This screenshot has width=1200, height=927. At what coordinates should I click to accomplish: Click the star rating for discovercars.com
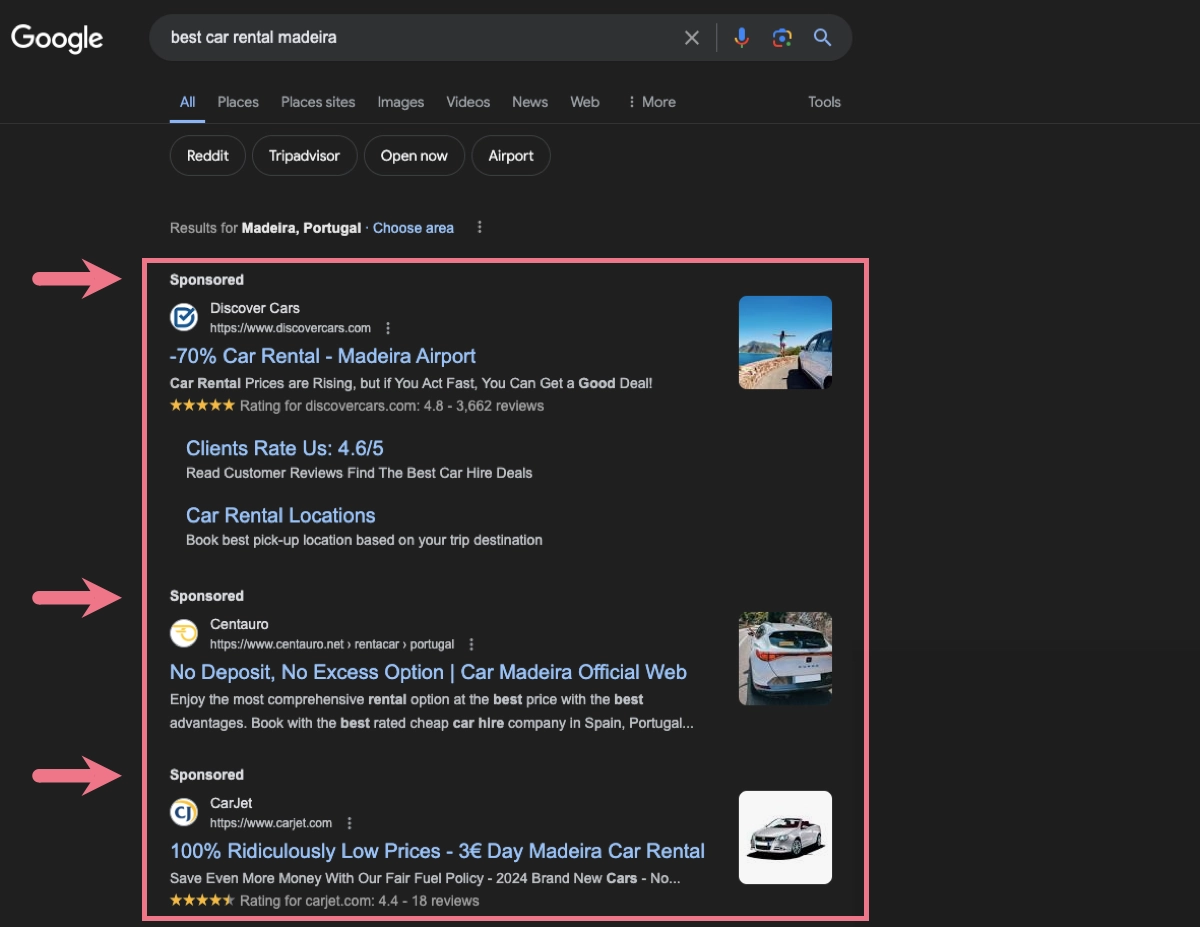pyautogui.click(x=202, y=405)
